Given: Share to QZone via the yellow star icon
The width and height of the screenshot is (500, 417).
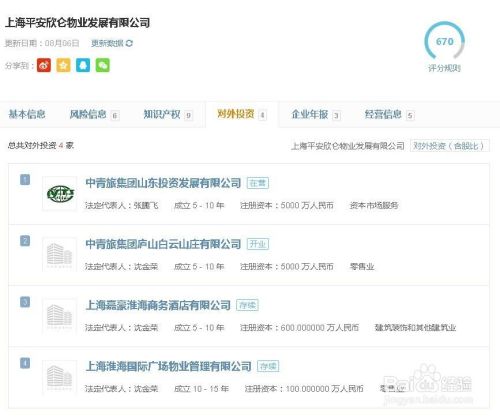Looking at the screenshot, I should point(63,65).
